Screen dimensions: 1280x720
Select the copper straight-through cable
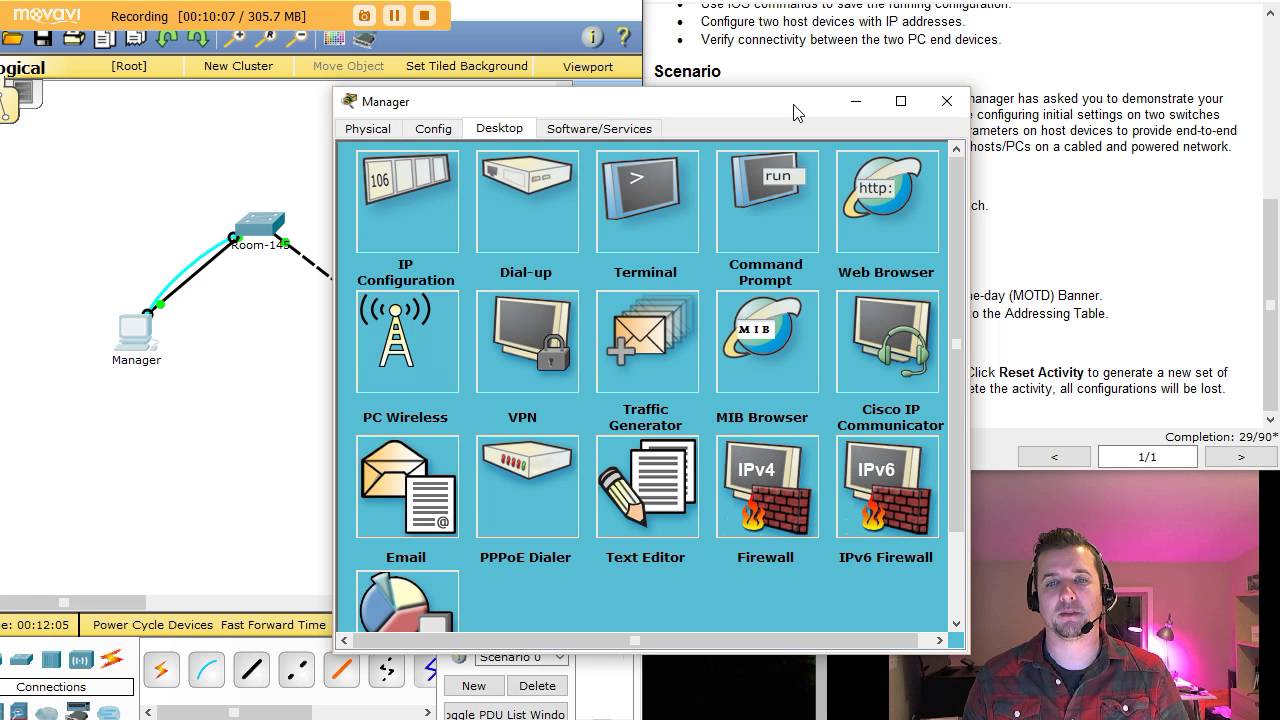252,670
